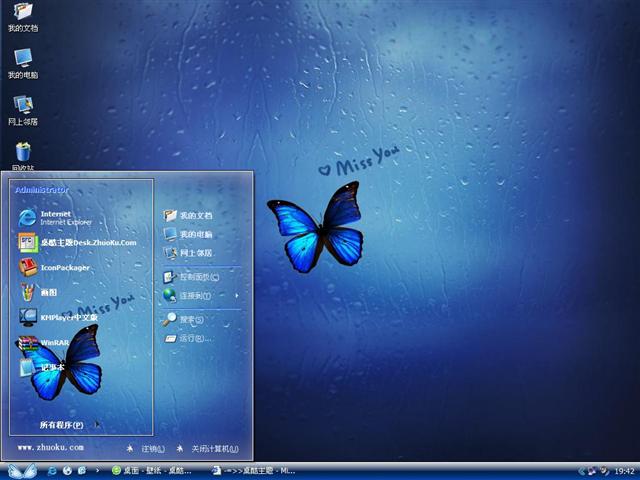Launch IconPackager from the Start menu

click(x=54, y=267)
